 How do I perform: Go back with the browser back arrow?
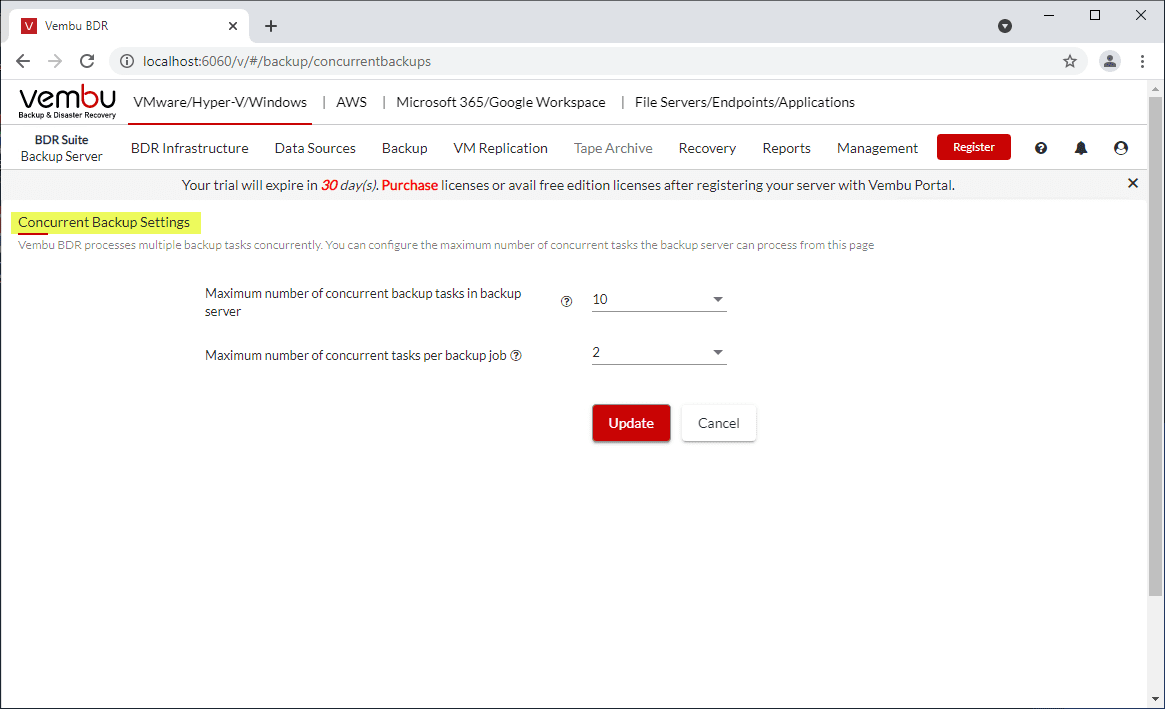pos(23,61)
